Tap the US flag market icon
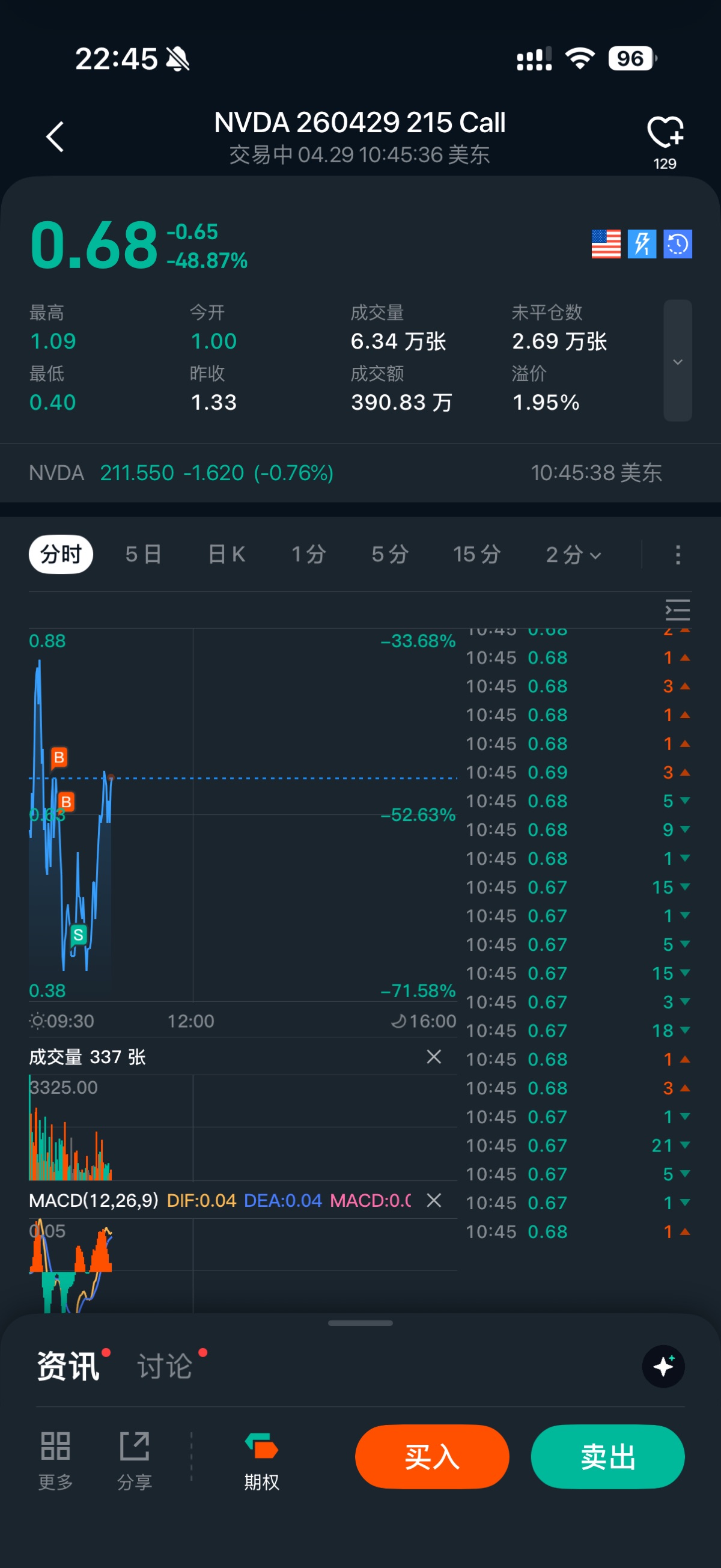 tap(606, 244)
